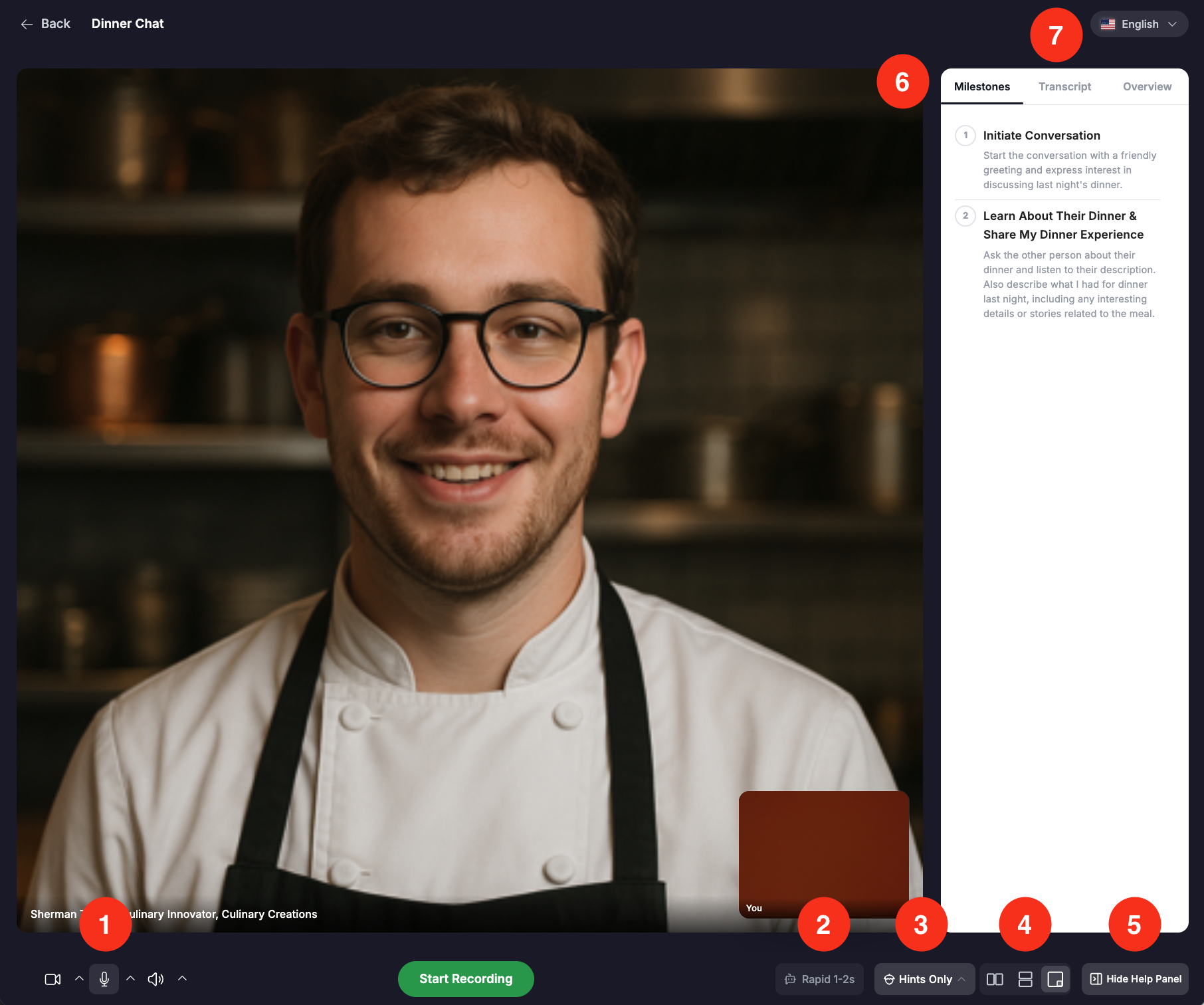Image resolution: width=1204 pixels, height=1005 pixels.
Task: Click milestone 1 Initiate Conversation
Action: pos(1041,136)
